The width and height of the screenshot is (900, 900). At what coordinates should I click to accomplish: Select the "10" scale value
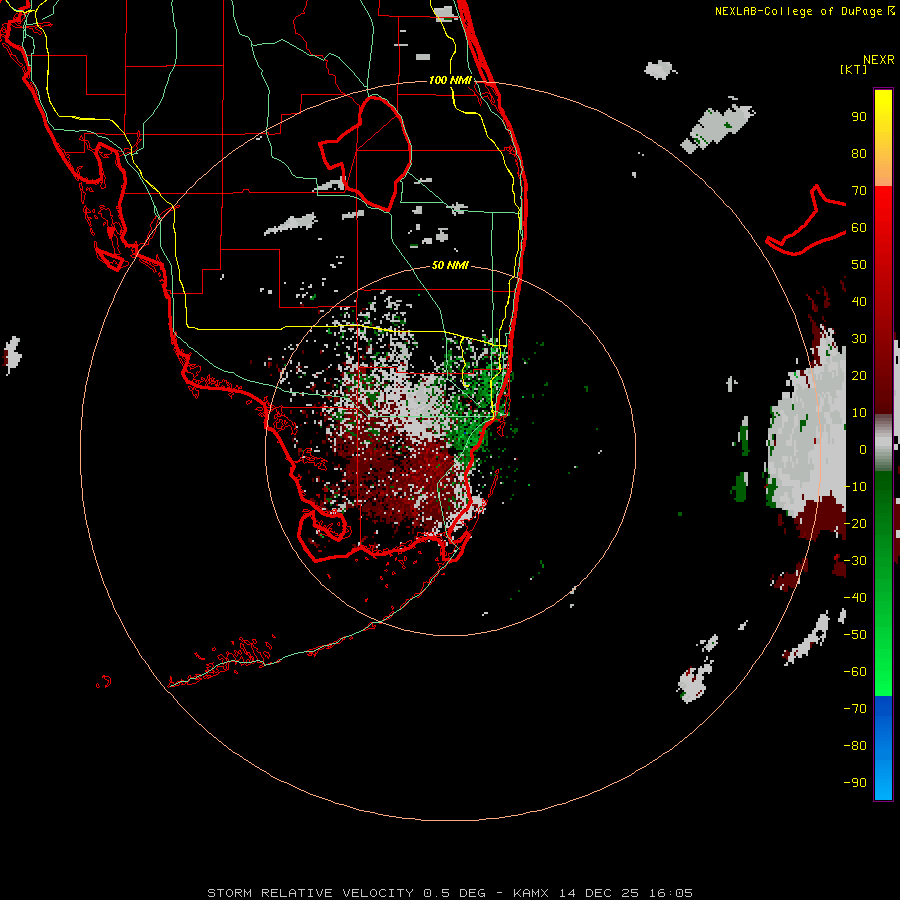coord(859,413)
